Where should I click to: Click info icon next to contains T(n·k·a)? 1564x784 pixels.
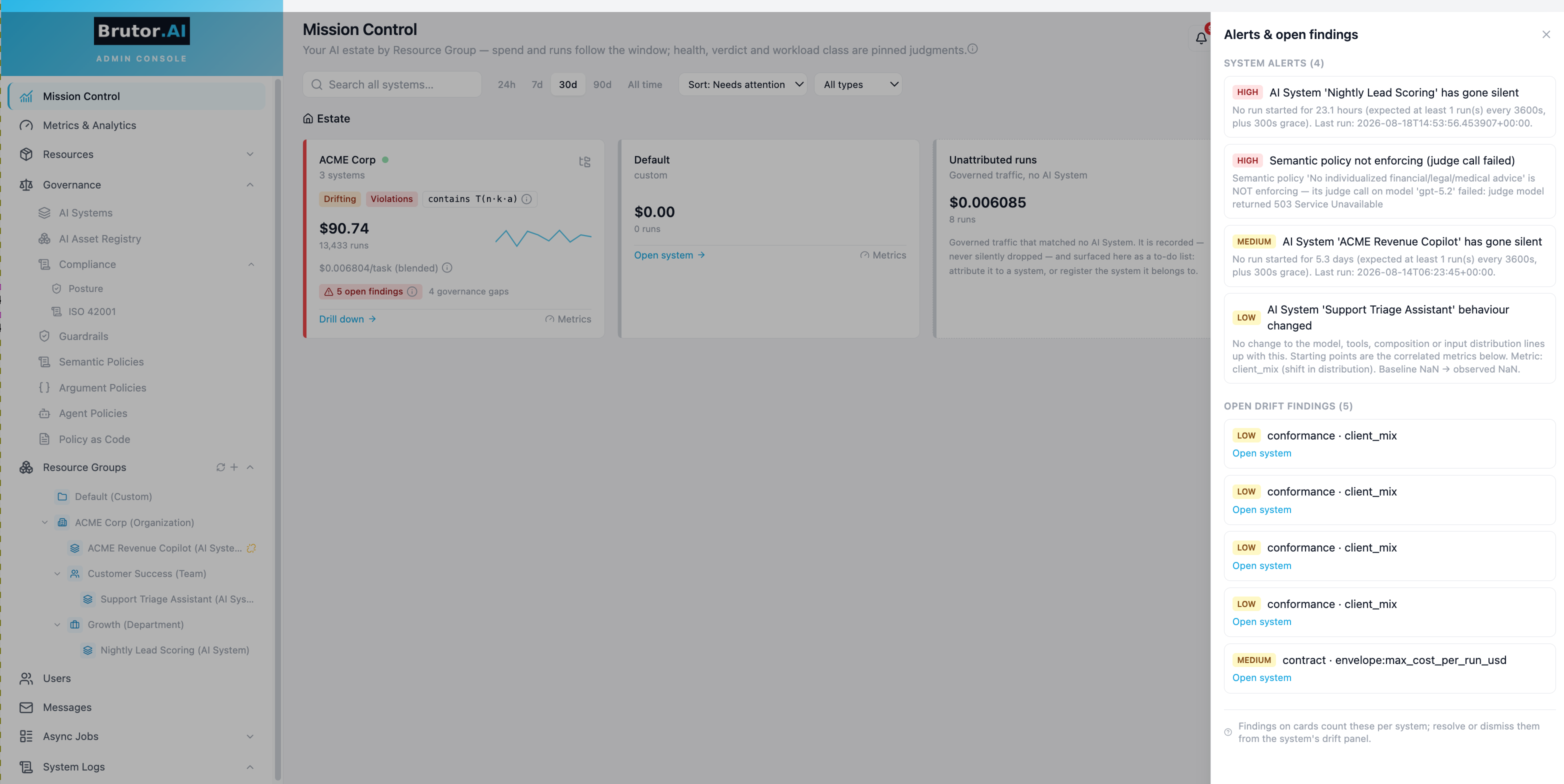click(527, 199)
